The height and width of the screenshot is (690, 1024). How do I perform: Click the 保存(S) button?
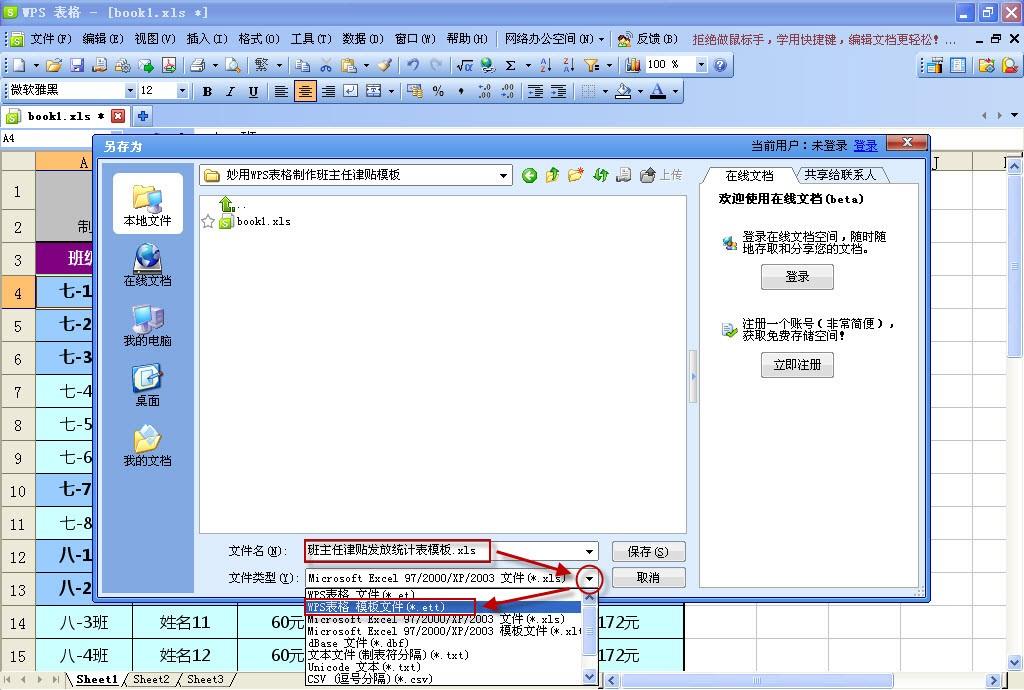click(648, 552)
